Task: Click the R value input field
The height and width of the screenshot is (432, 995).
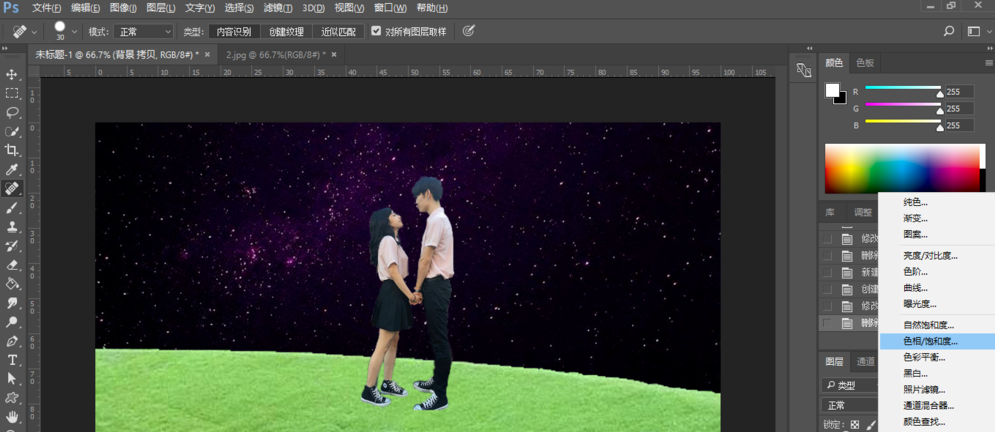Action: [959, 92]
